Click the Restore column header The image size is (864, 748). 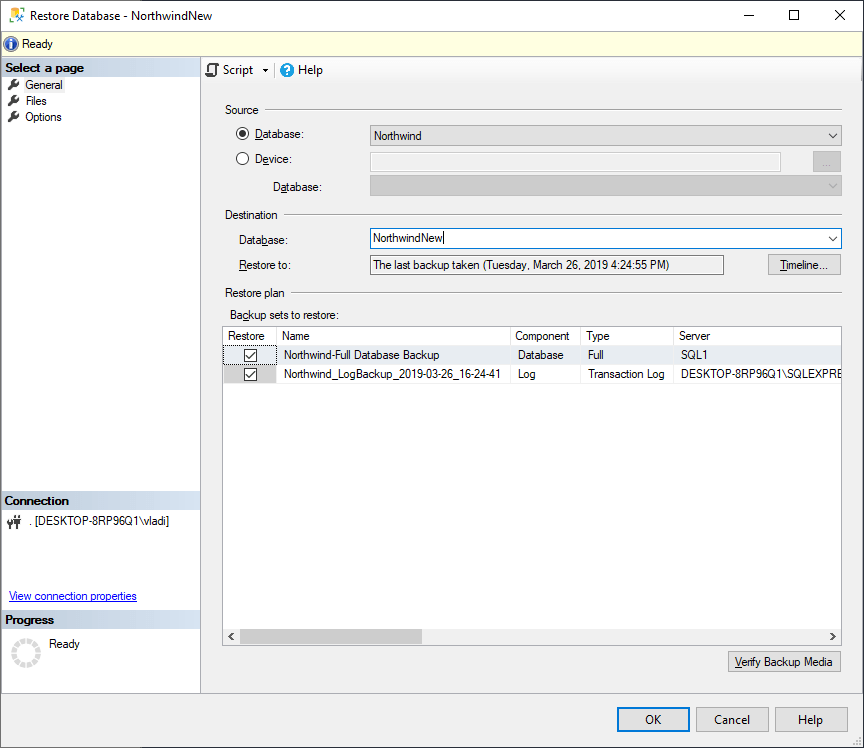250,336
